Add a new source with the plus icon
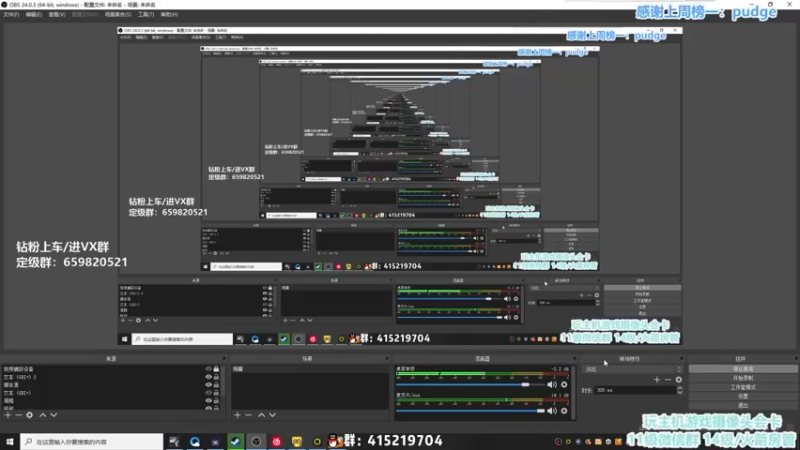 tap(8, 415)
